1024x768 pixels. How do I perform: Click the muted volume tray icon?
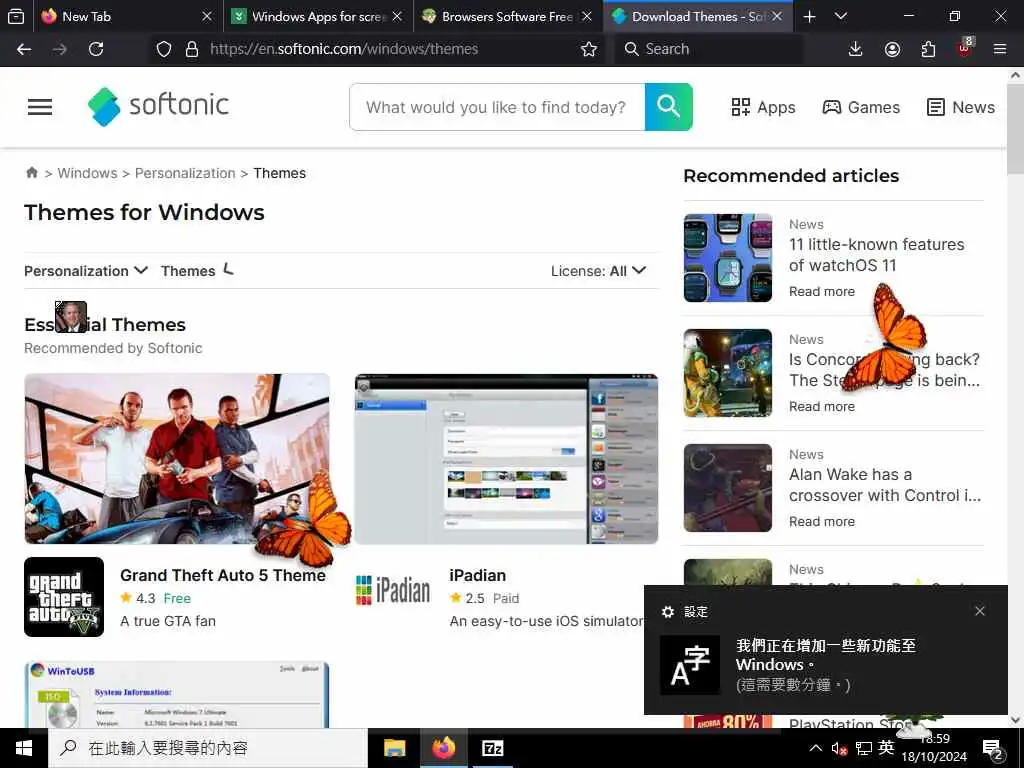(x=839, y=748)
